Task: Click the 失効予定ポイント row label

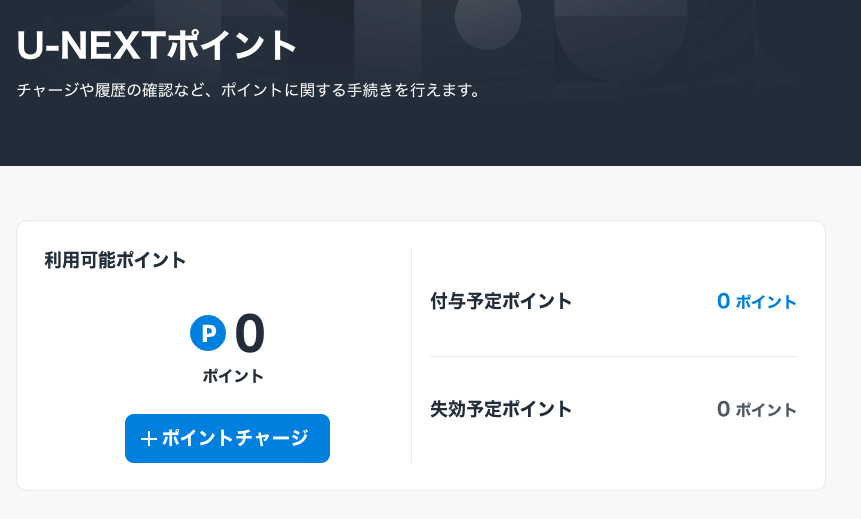Action: click(x=501, y=409)
